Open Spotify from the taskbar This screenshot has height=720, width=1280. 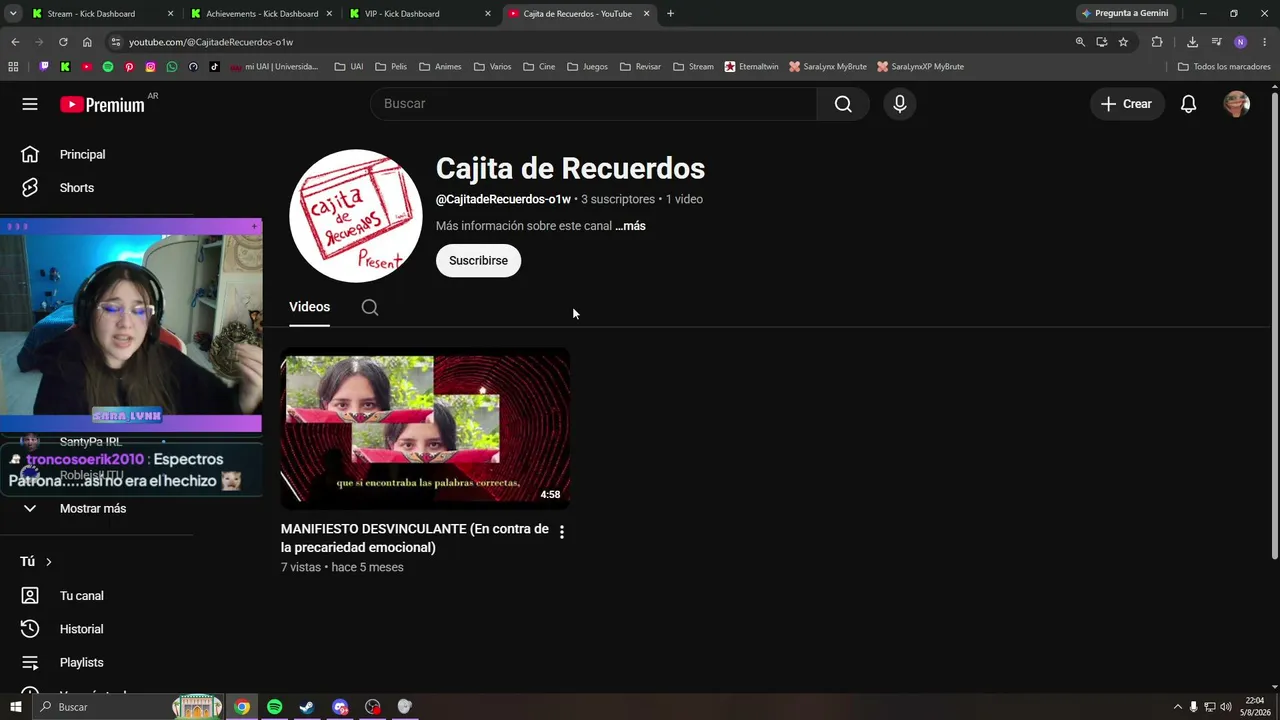(x=274, y=707)
